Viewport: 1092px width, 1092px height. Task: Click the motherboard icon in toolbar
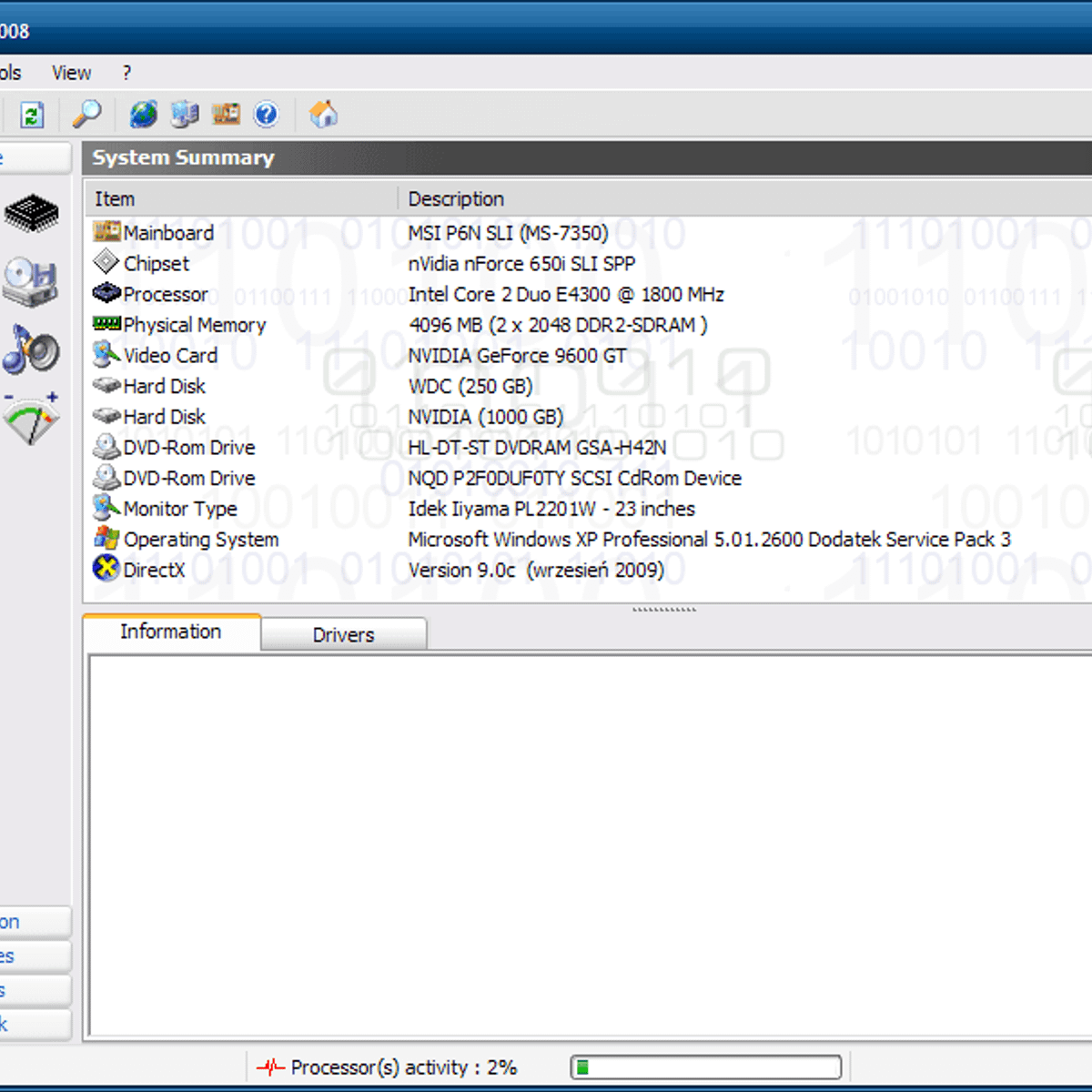point(226,115)
